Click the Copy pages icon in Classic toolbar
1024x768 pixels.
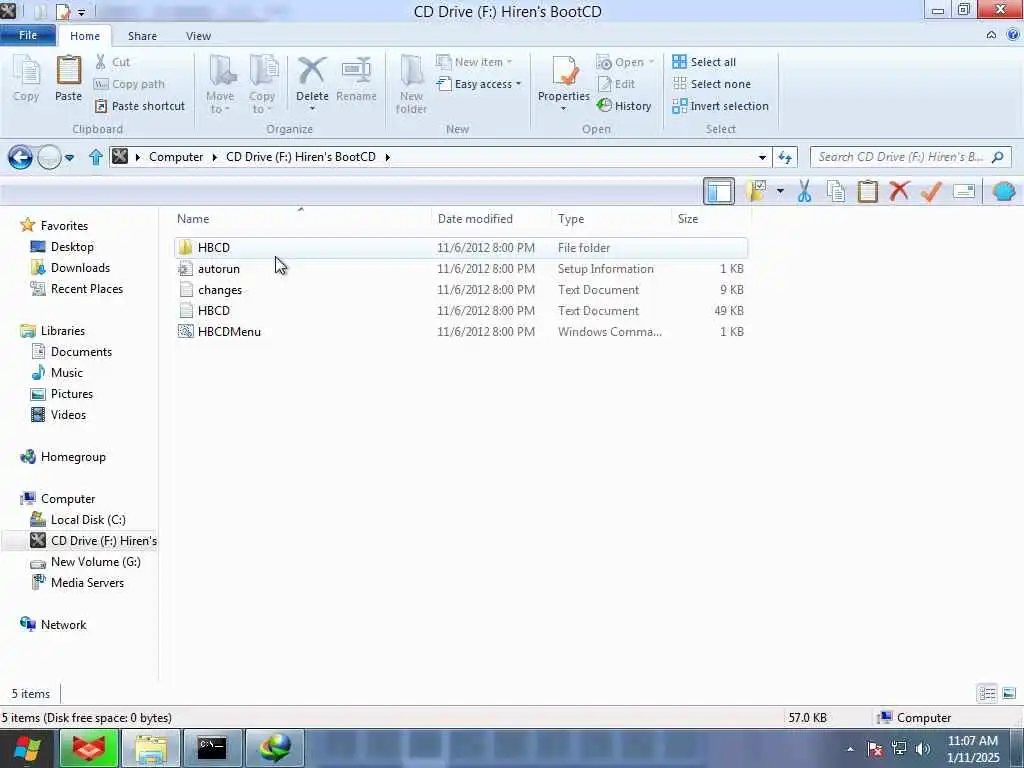point(836,191)
